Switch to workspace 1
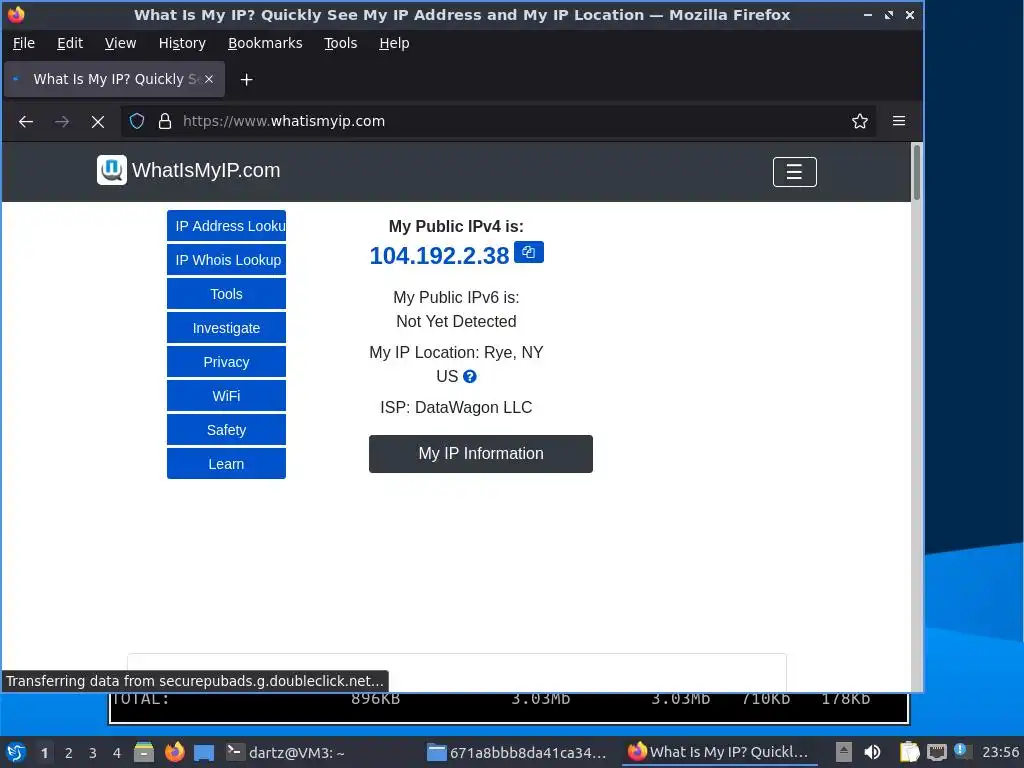 (x=44, y=753)
